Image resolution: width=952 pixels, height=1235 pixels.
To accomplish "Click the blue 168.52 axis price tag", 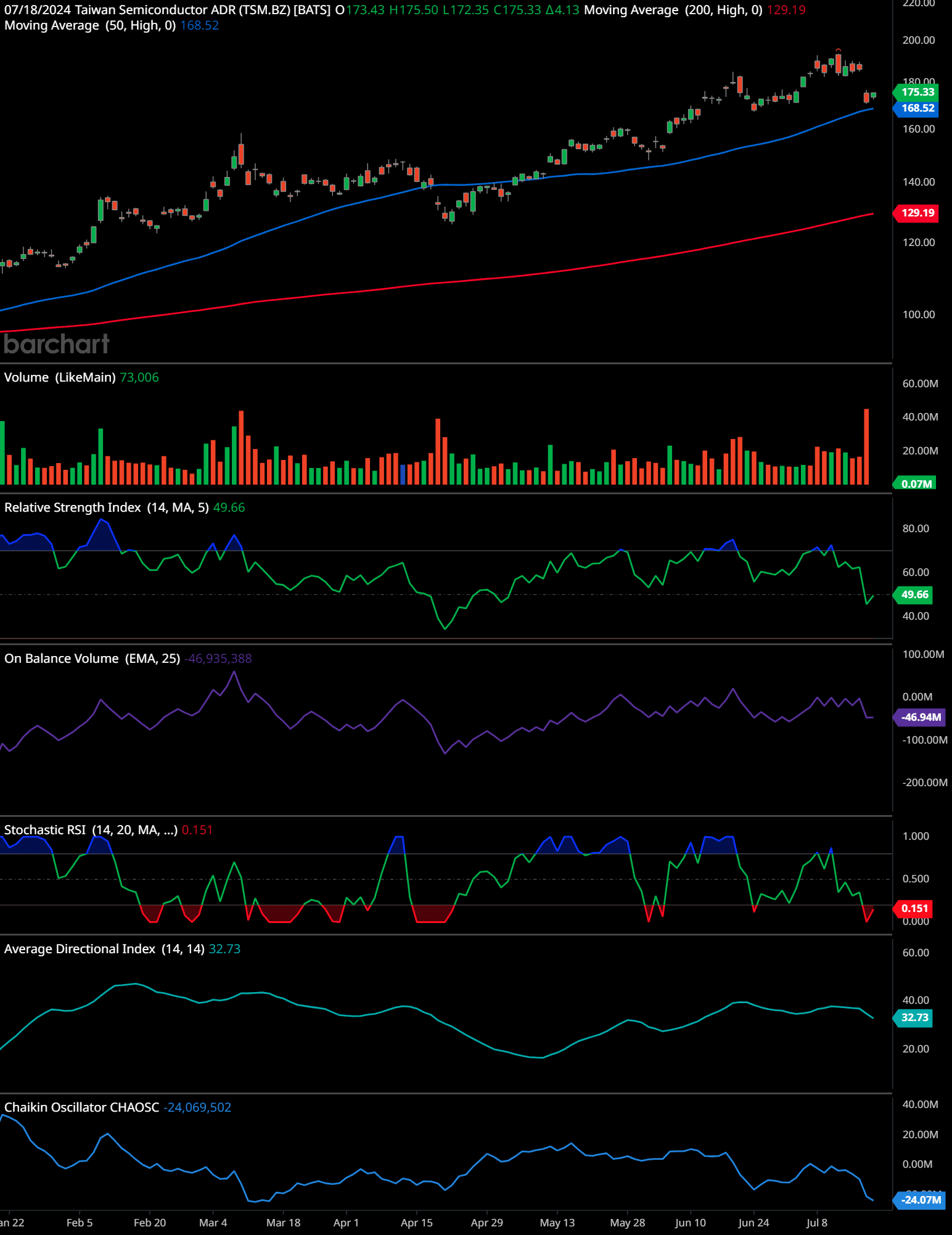I will 917,108.
